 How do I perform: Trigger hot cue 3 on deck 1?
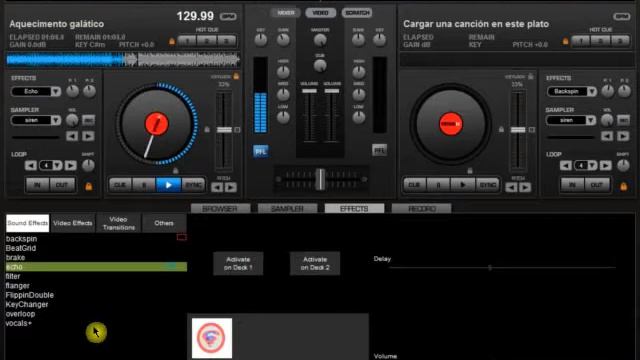coord(227,41)
